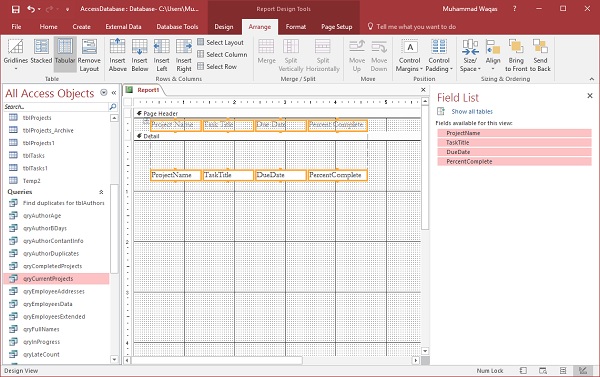The width and height of the screenshot is (600, 377).
Task: Open Control Padding dropdown
Action: point(439,55)
